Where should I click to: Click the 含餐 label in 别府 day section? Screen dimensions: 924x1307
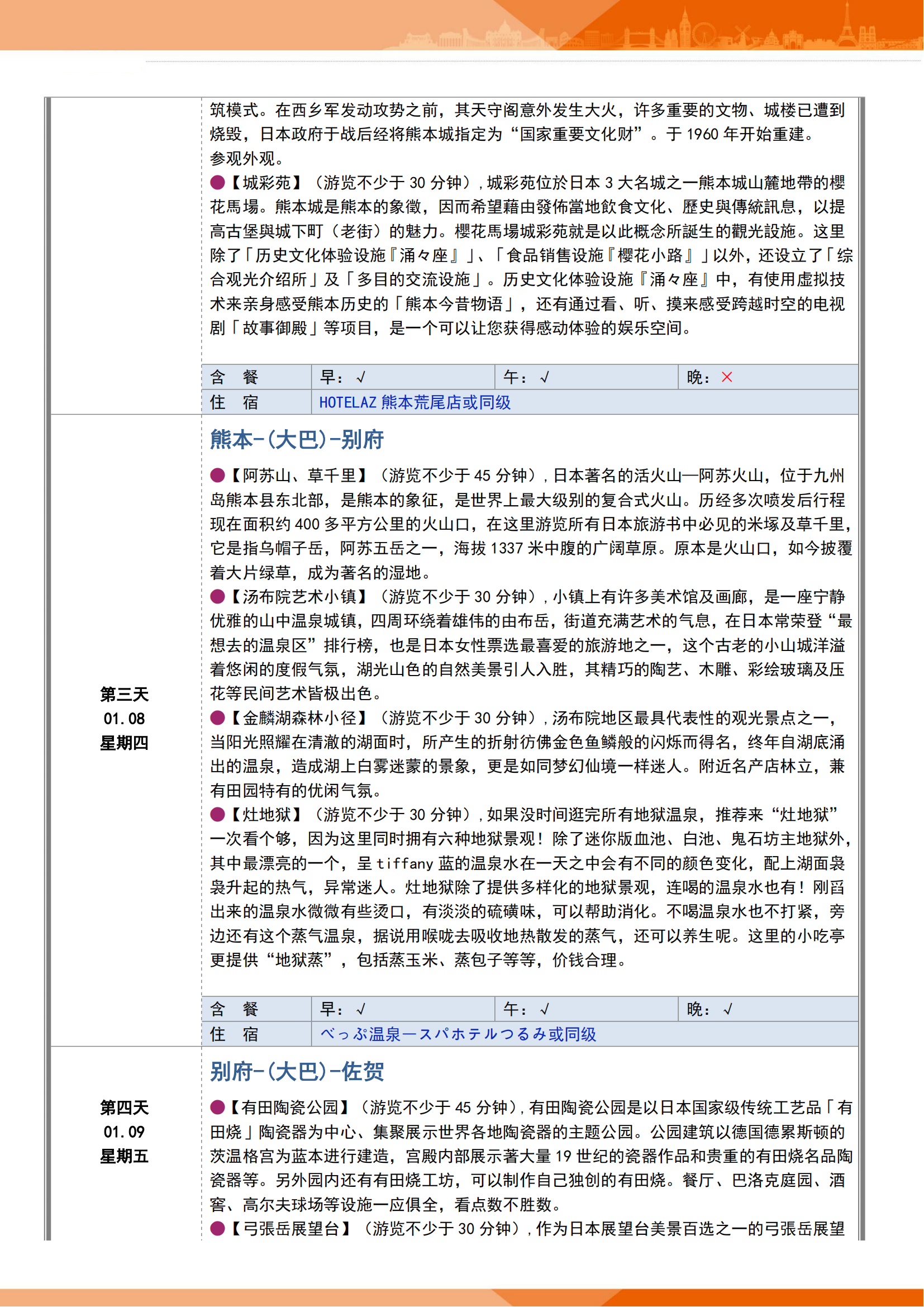[234, 1009]
